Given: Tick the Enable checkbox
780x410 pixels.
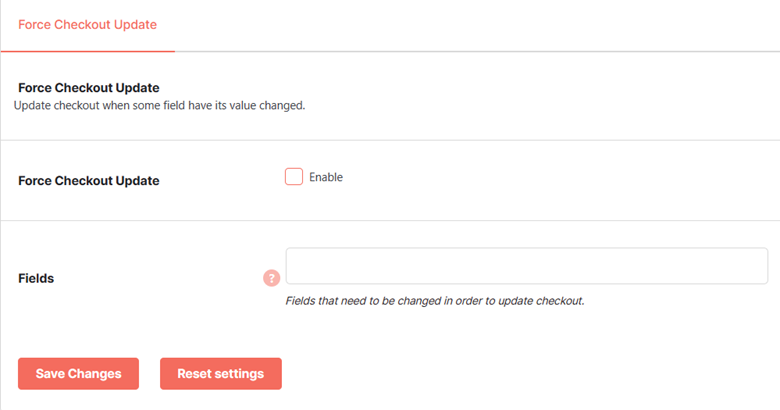Looking at the screenshot, I should pos(293,177).
